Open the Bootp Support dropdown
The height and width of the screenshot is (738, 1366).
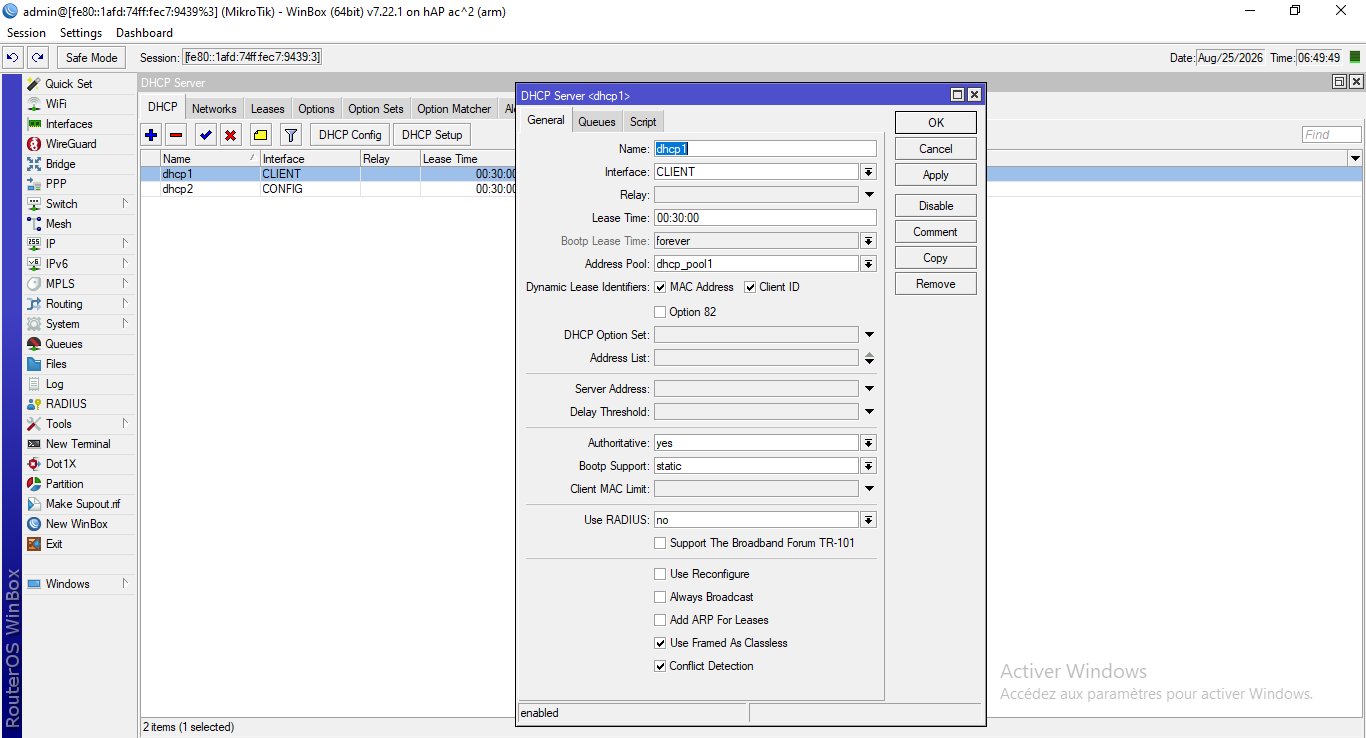click(x=869, y=466)
